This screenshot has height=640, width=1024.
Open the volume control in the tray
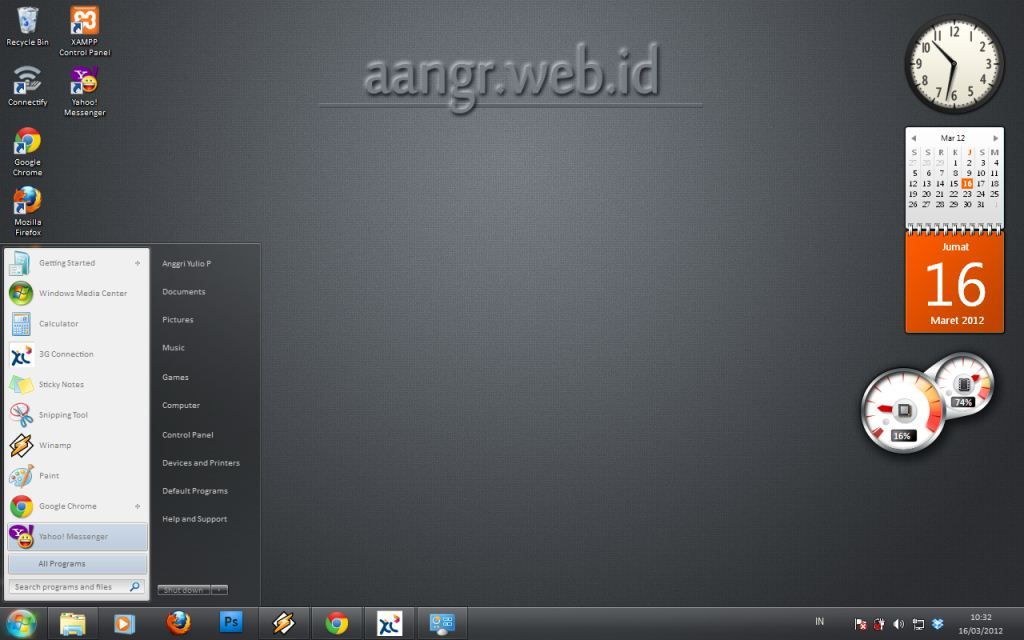point(899,623)
